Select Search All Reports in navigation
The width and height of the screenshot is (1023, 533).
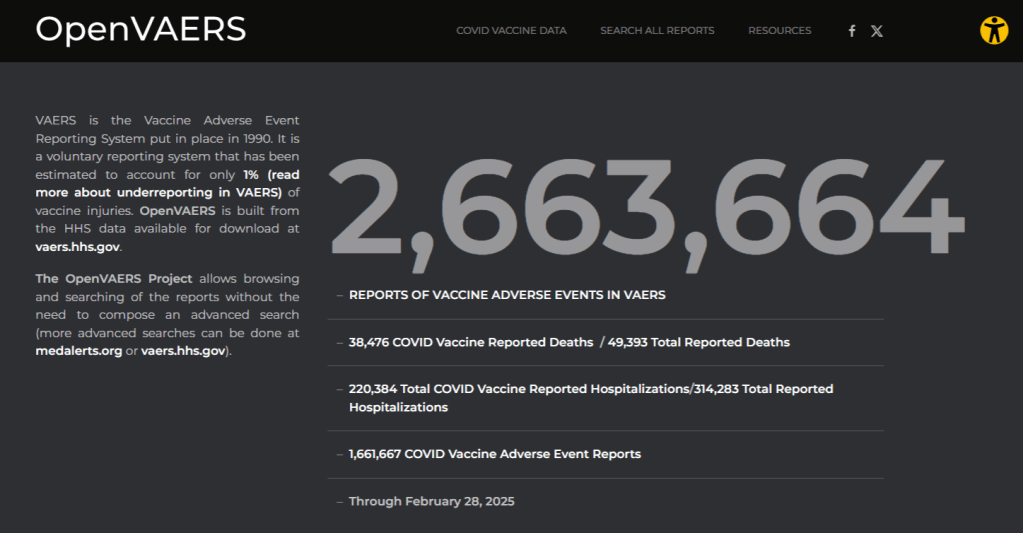point(657,31)
